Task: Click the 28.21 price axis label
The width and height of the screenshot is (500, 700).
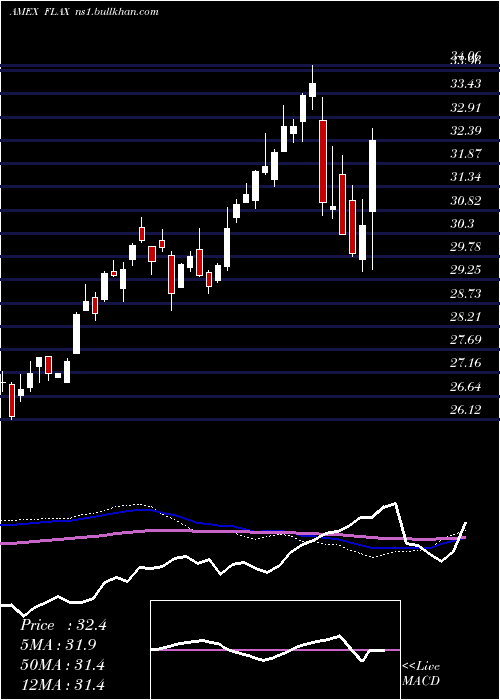Action: (466, 317)
